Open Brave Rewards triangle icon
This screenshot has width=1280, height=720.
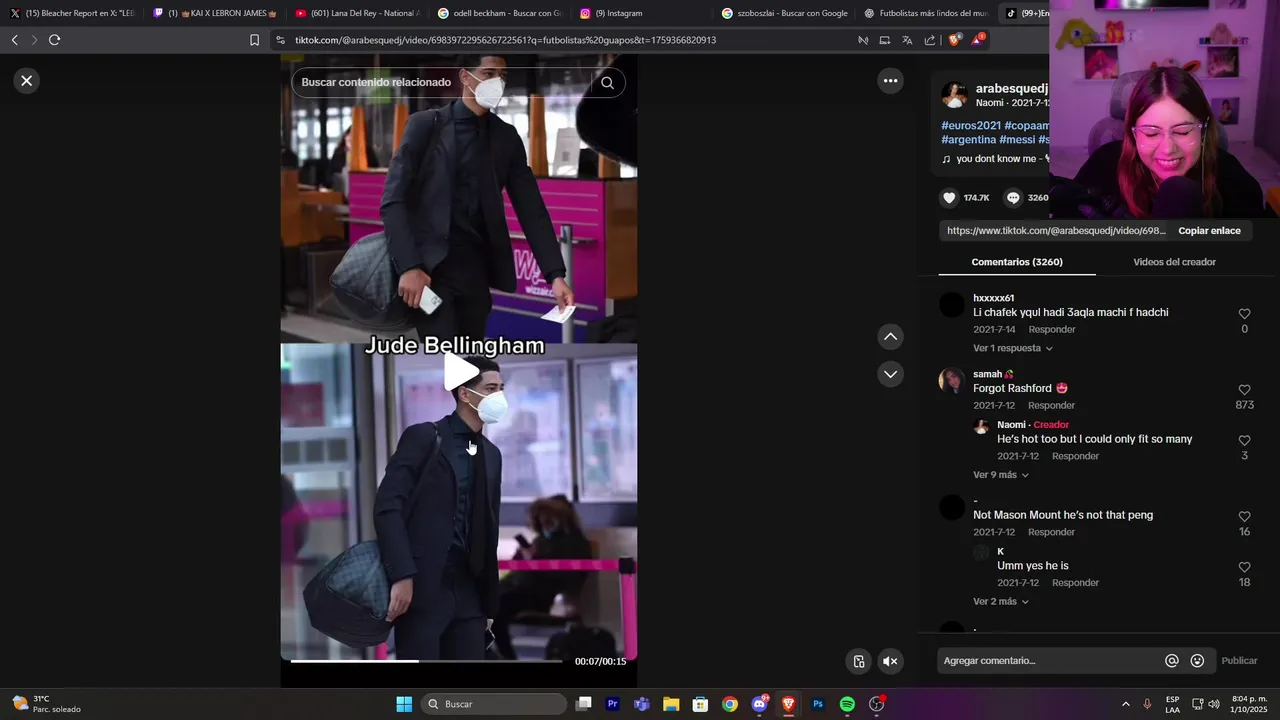(x=978, y=40)
